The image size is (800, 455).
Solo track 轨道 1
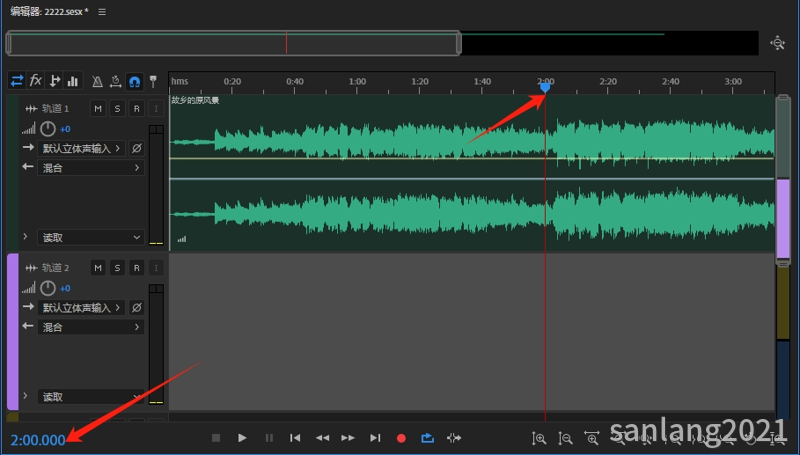point(117,108)
